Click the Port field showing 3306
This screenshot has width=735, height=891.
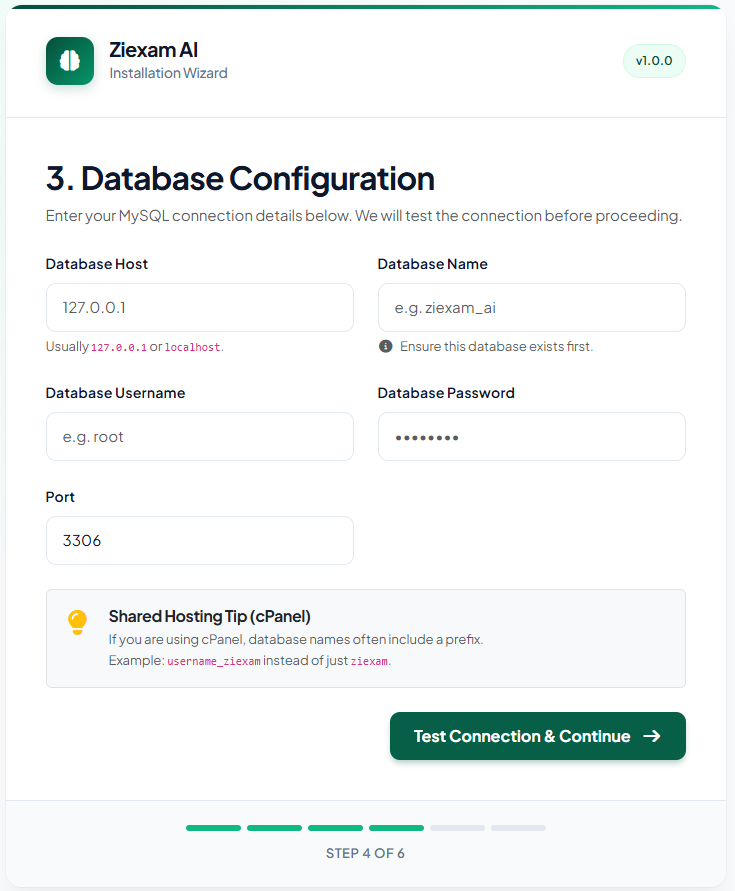[199, 540]
